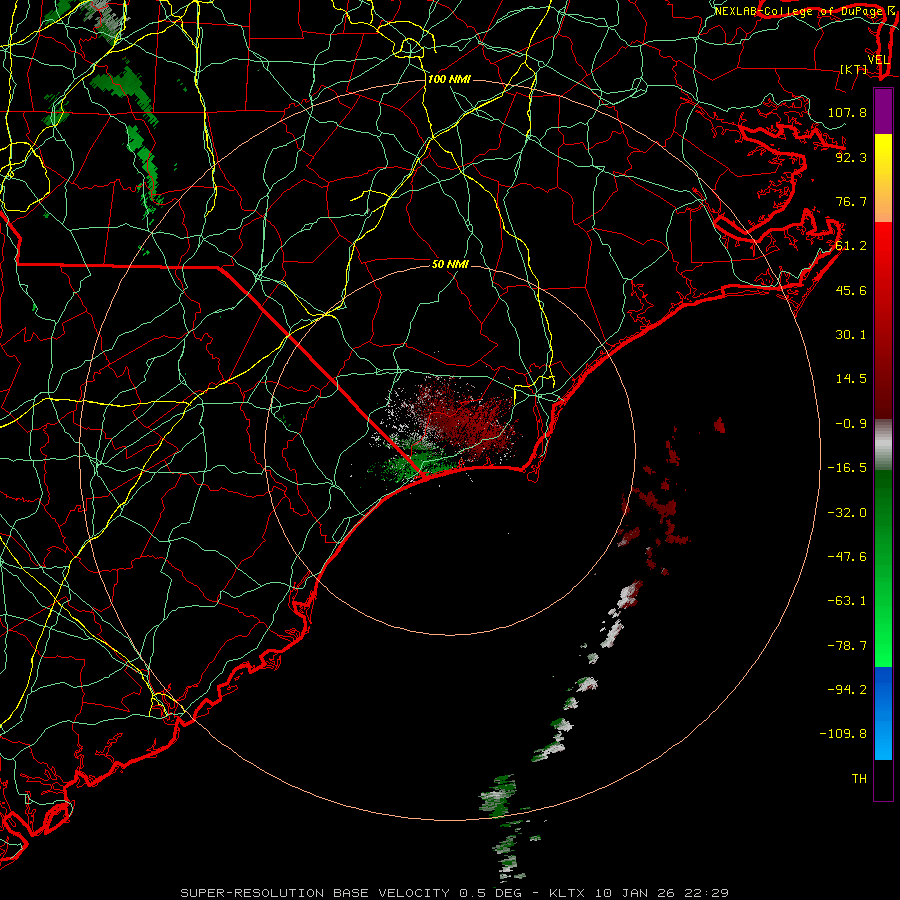Click the [KT] units label
The image size is (900, 900).
(854, 69)
